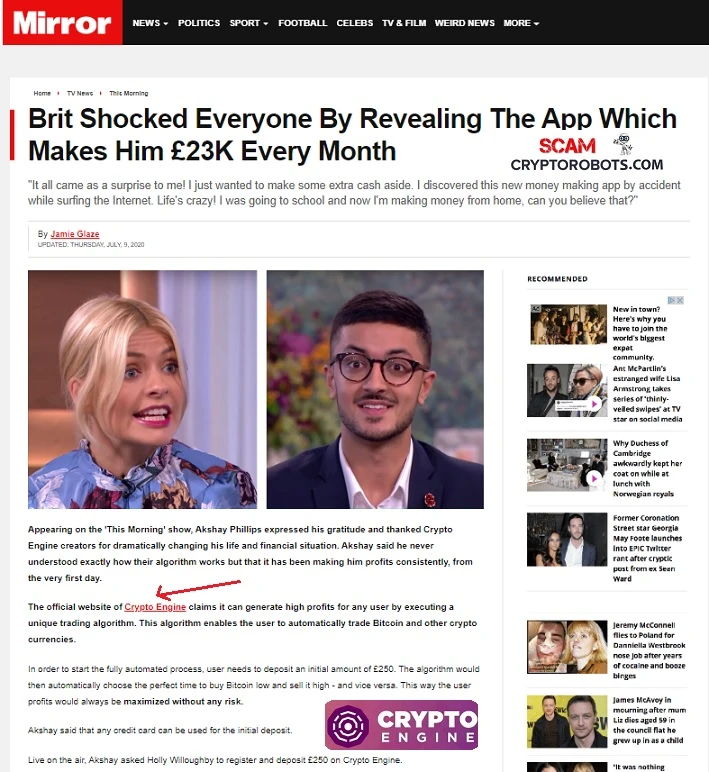Expand the News dropdown menu
The image size is (709, 772).
point(150,23)
